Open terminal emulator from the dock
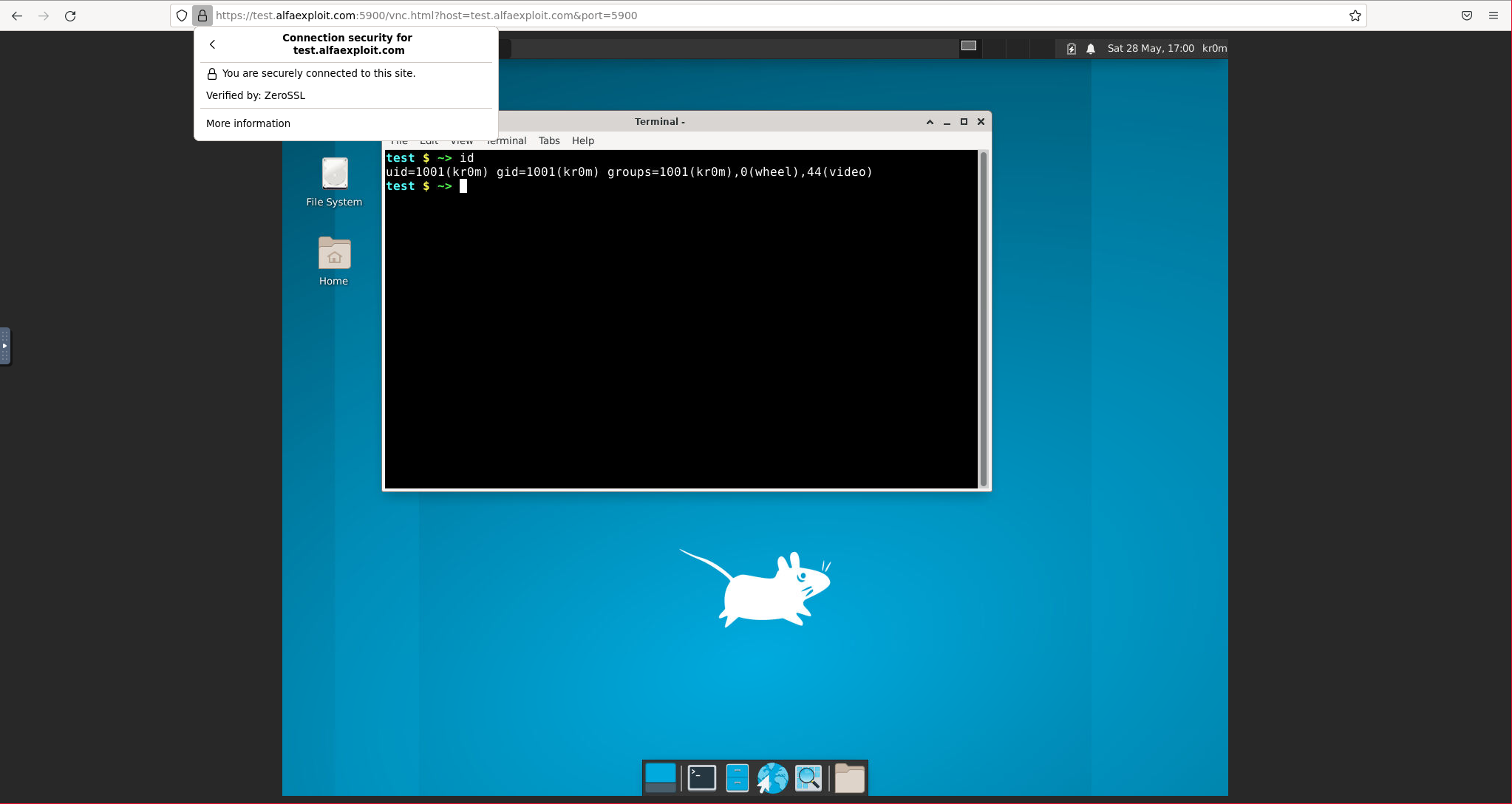The image size is (1512, 804). 701,777
